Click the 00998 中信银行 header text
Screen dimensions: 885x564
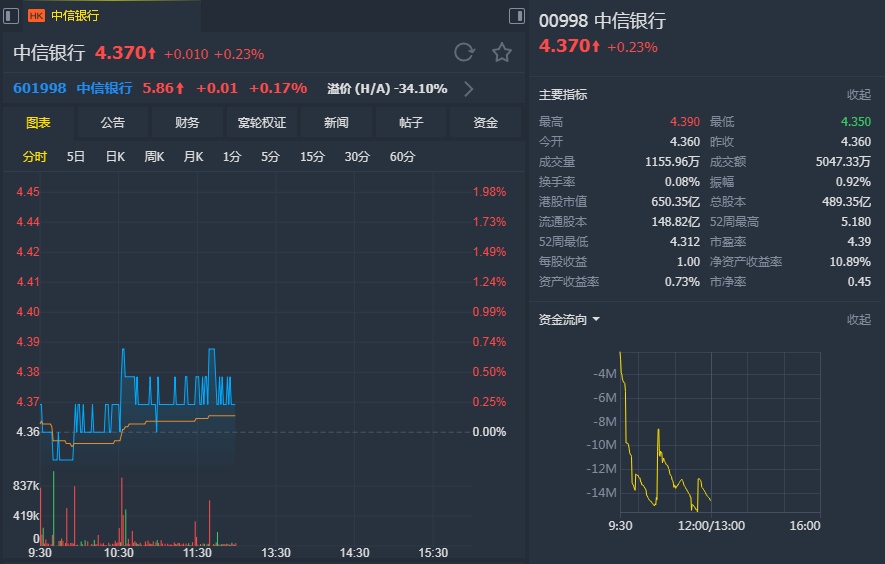(602, 21)
